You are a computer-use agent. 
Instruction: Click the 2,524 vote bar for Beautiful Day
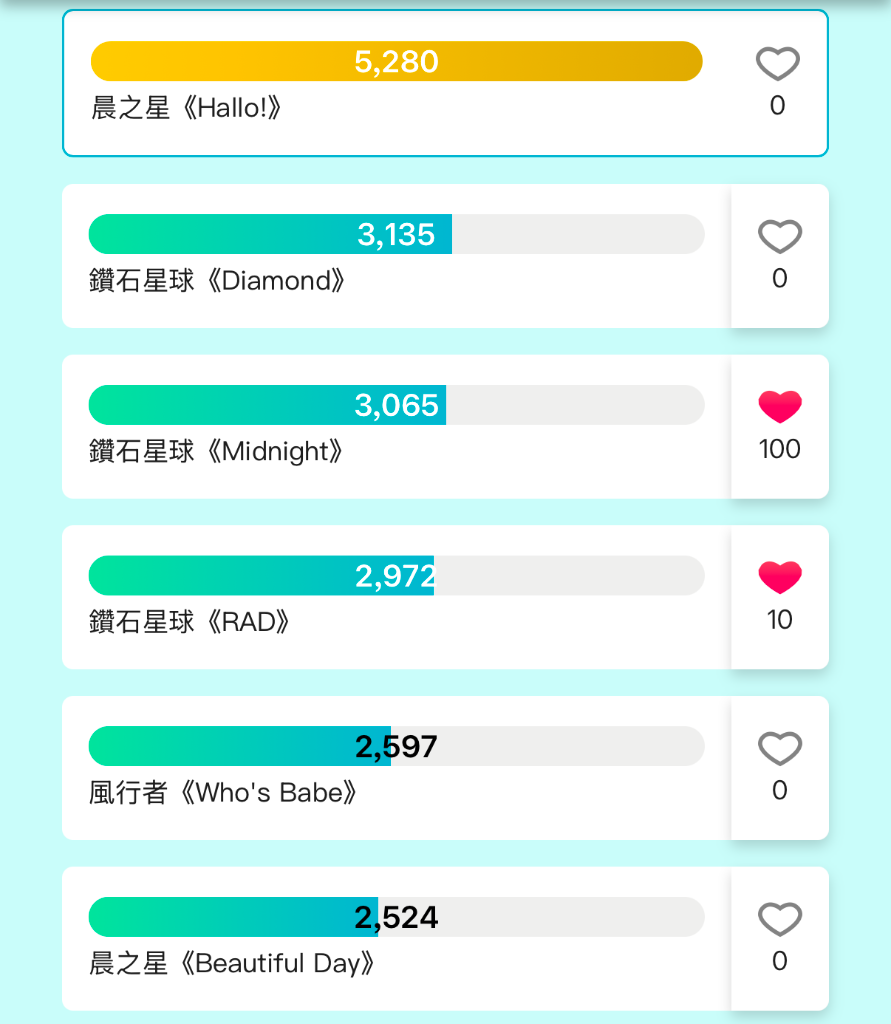tap(397, 917)
